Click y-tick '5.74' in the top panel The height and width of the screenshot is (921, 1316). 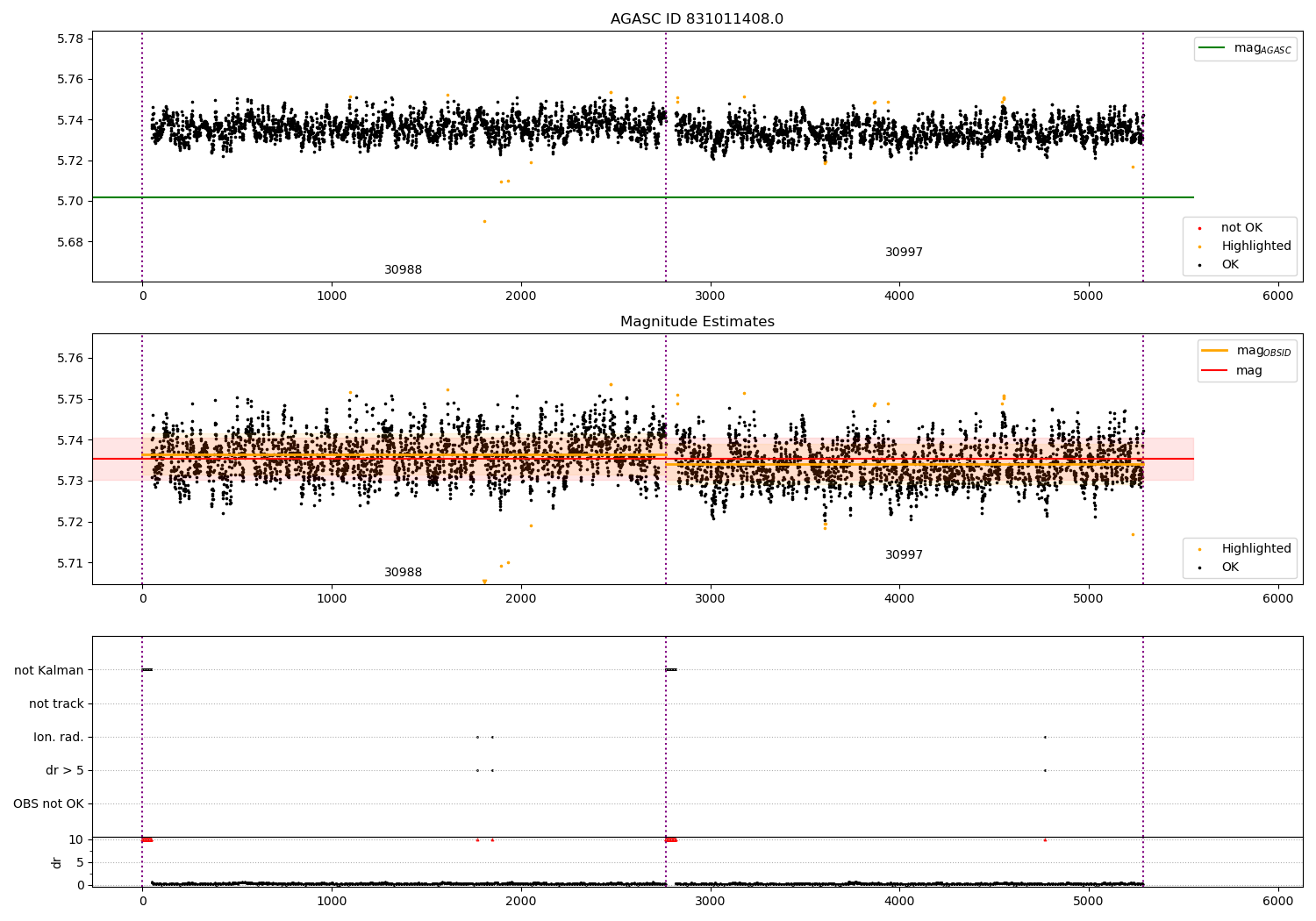pyautogui.click(x=70, y=120)
